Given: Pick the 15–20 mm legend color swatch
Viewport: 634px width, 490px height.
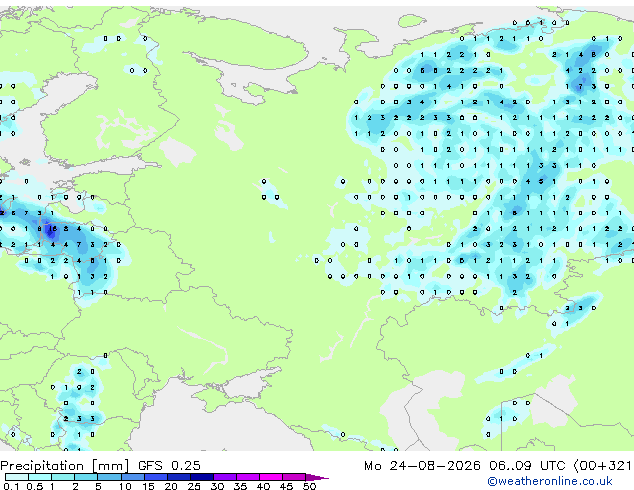Looking at the screenshot, I should click(155, 477).
